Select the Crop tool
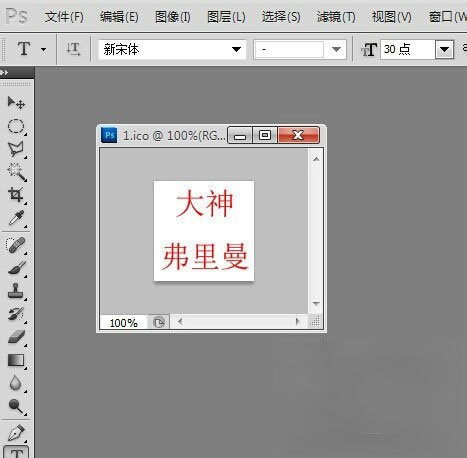The height and width of the screenshot is (458, 467). click(x=16, y=194)
